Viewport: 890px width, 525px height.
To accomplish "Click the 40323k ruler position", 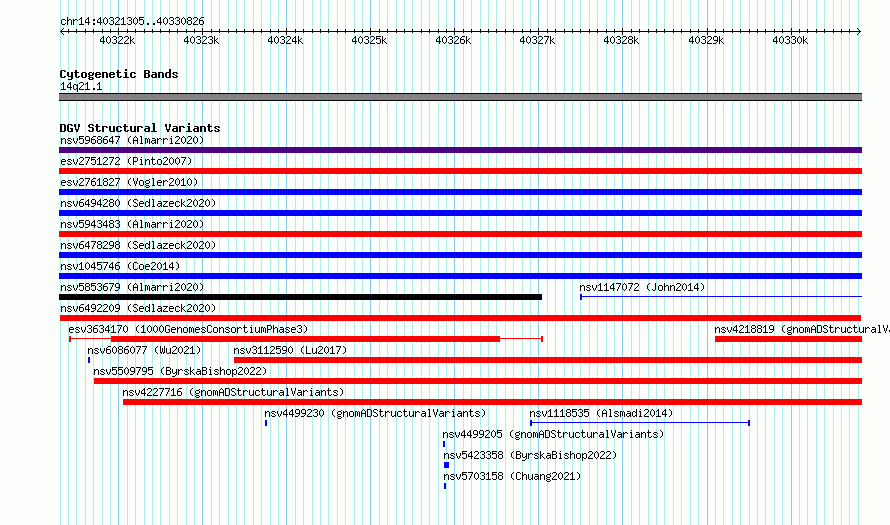I will (201, 40).
